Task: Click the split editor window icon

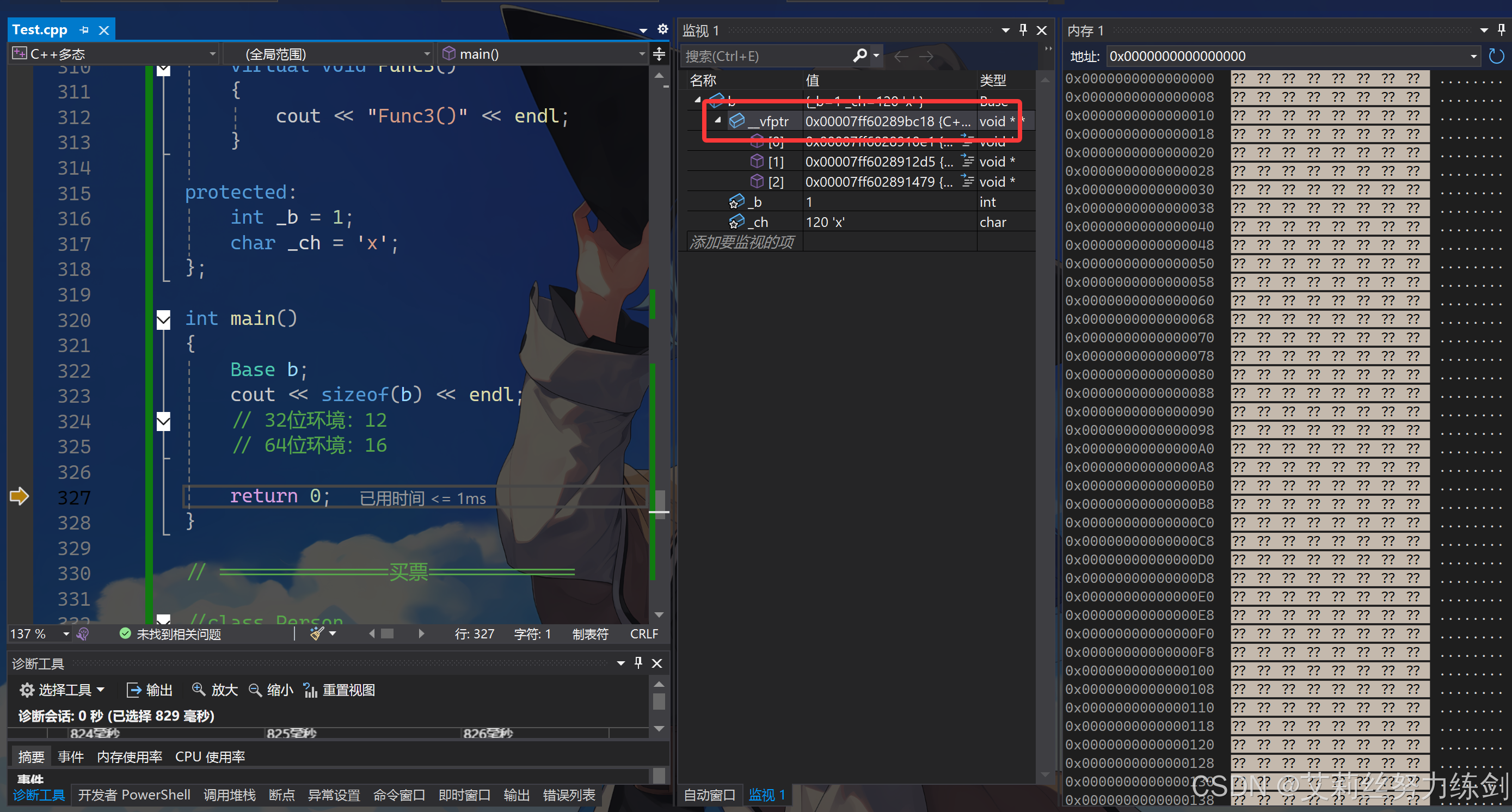Action: [x=659, y=54]
